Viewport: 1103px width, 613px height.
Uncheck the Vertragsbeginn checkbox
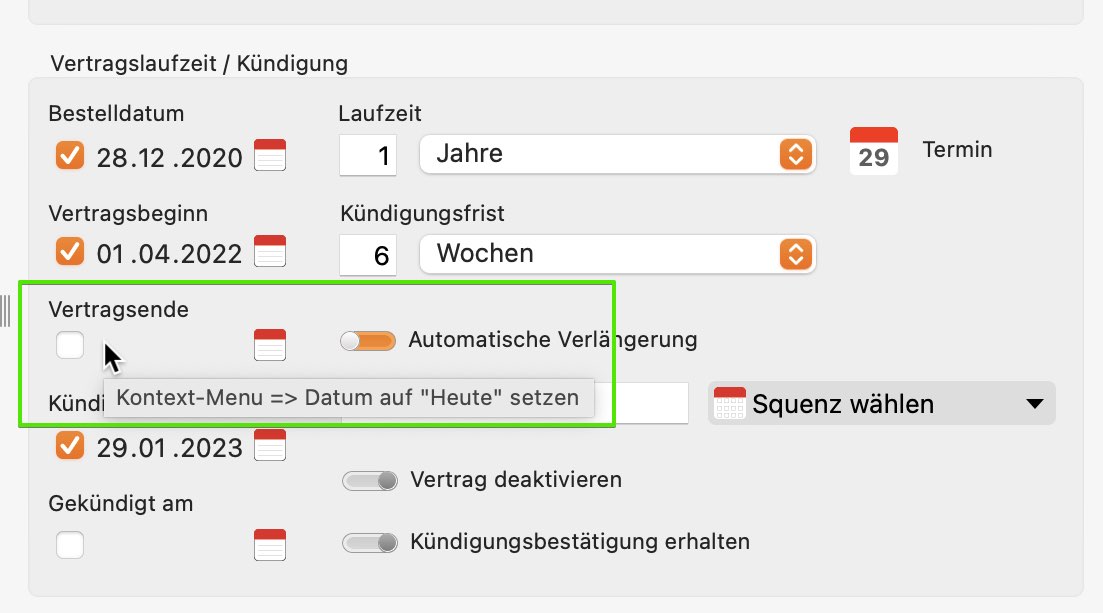[70, 251]
